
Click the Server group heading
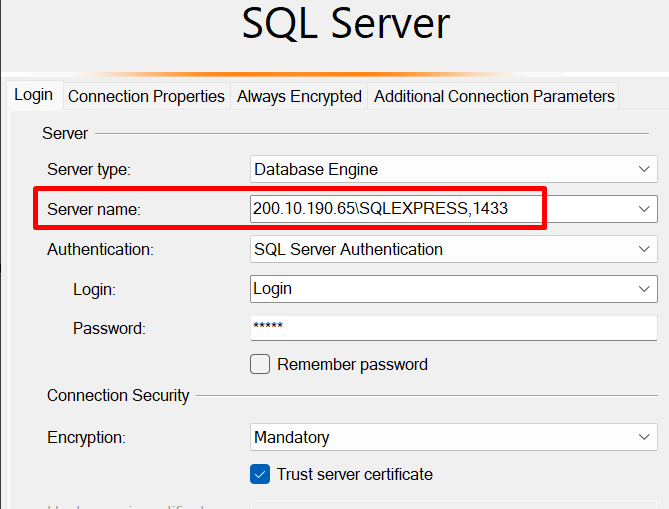click(65, 133)
